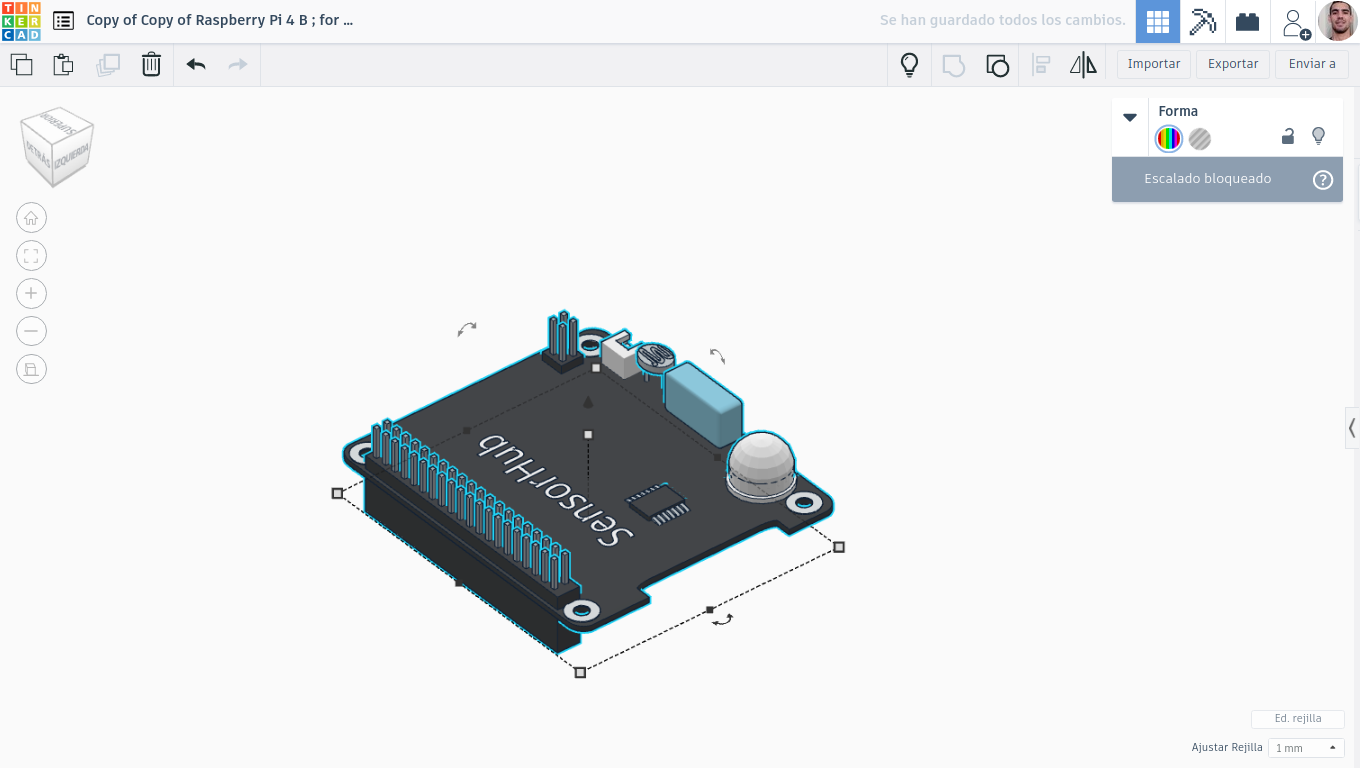Click the Forma panel title

point(1178,111)
